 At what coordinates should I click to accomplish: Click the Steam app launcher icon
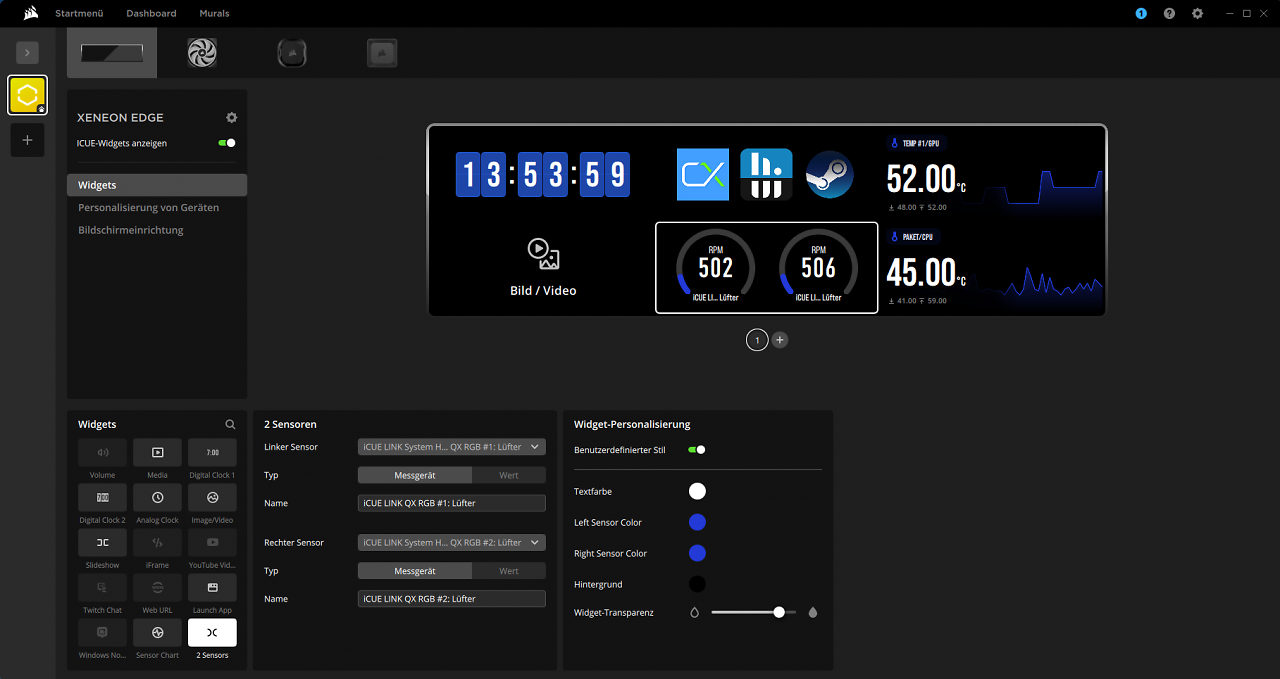coord(829,175)
